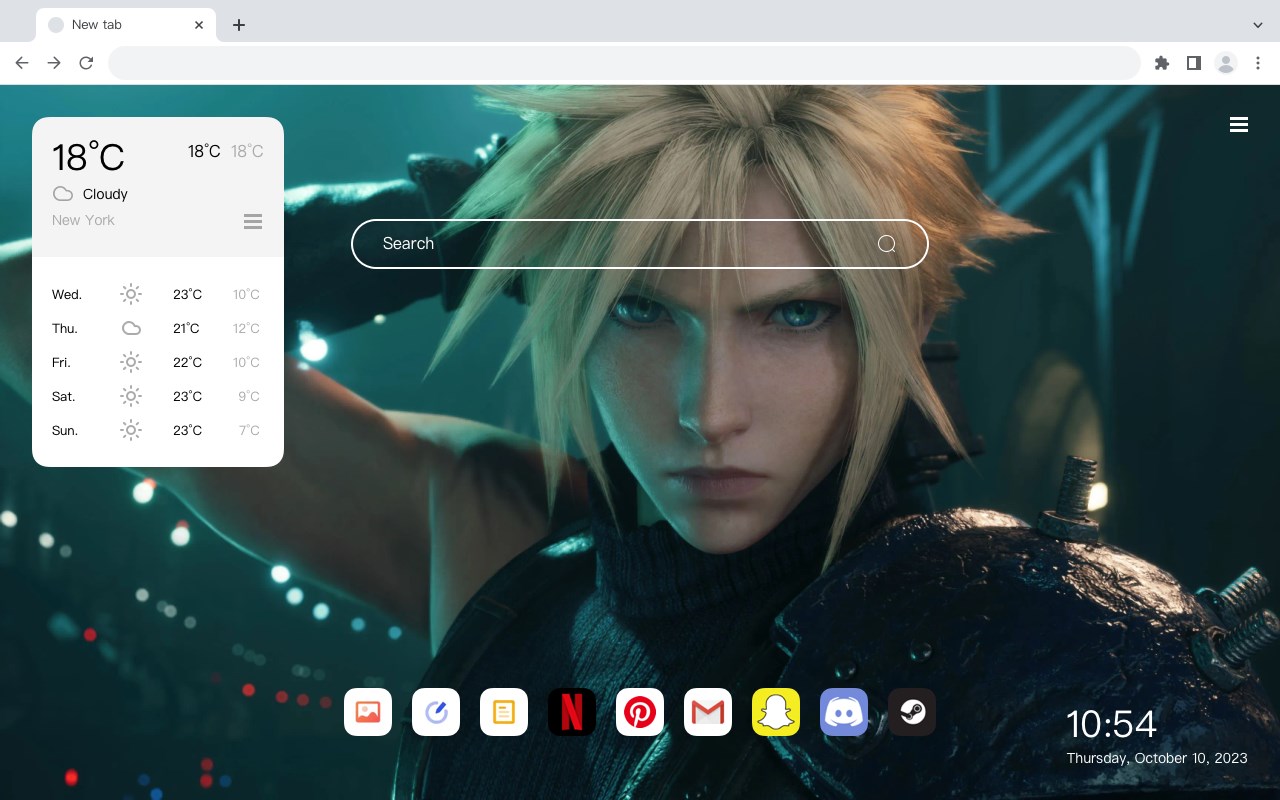Open the hamburger menu at top right of page
The height and width of the screenshot is (800, 1280).
(1239, 125)
